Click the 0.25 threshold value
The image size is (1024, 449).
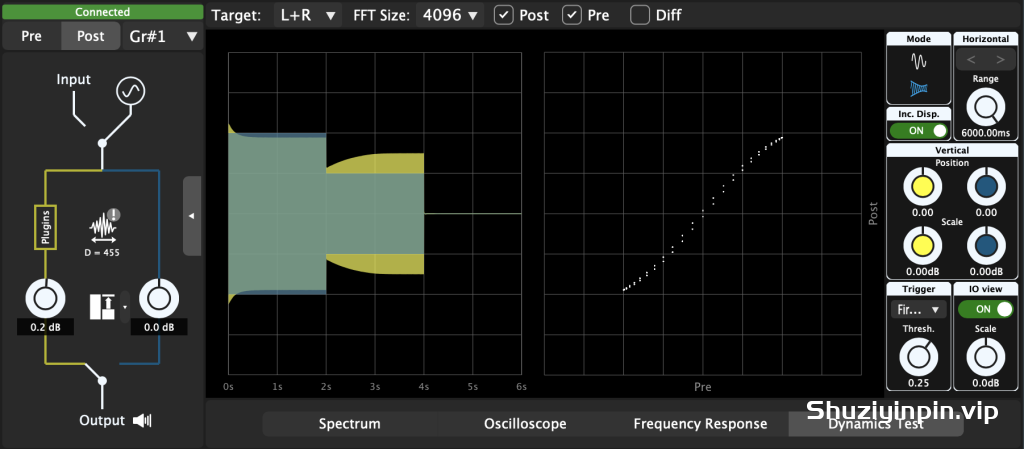click(x=918, y=384)
